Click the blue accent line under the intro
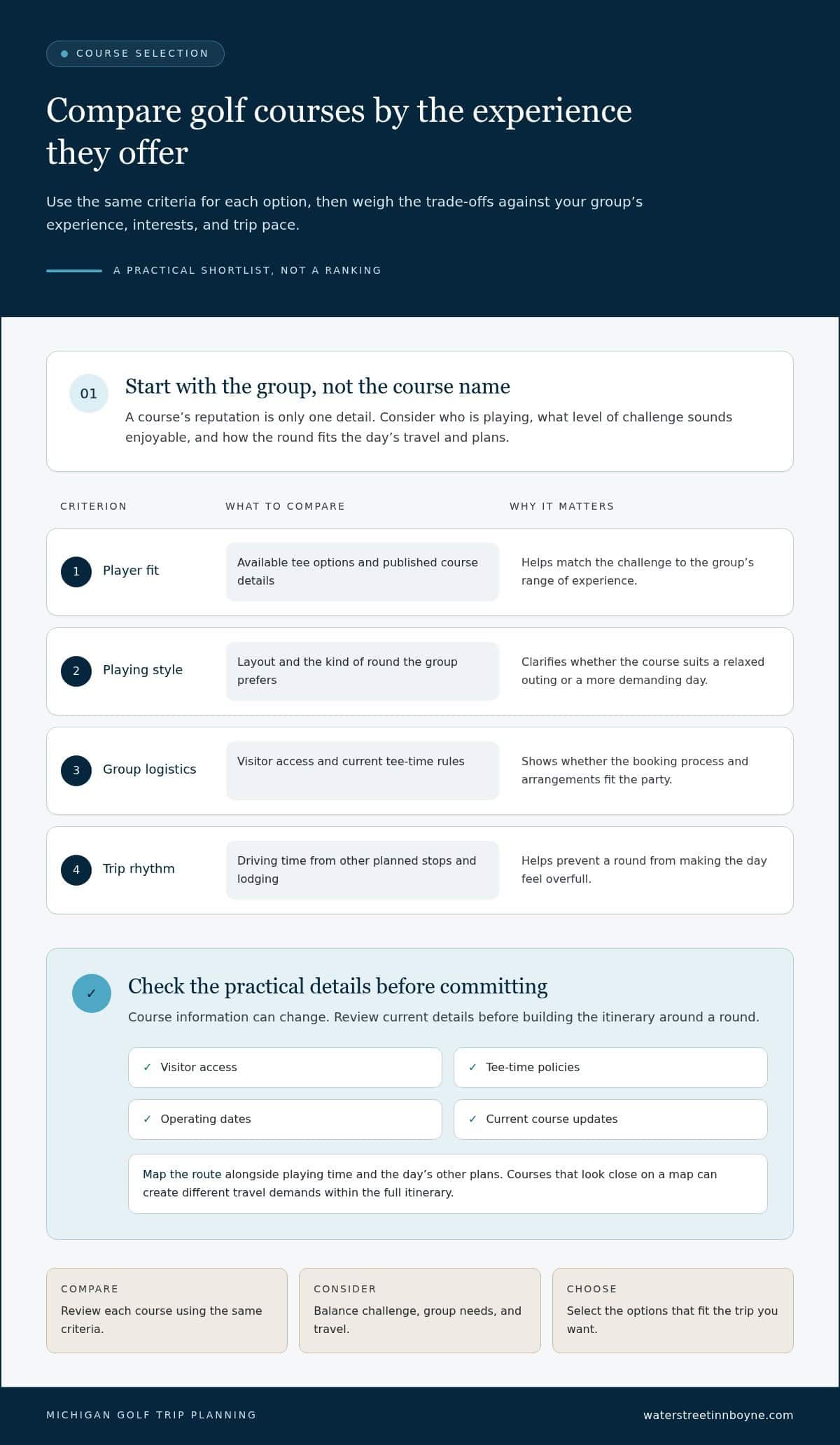Viewport: 840px width, 1445px height. tap(74, 270)
